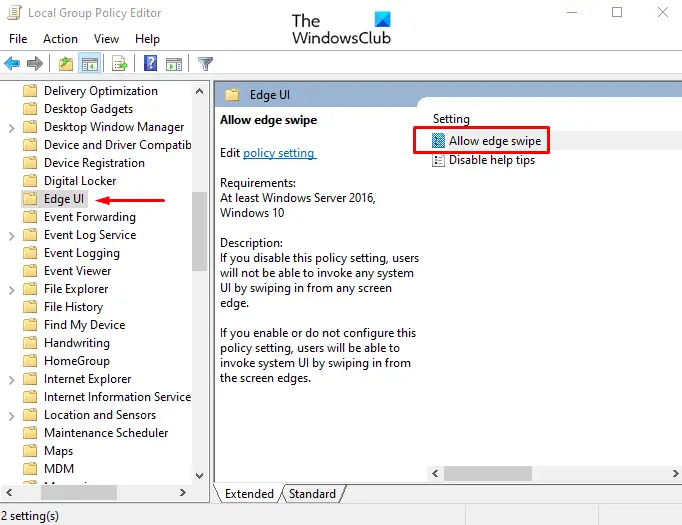Expand the File Explorer tree node
The width and height of the screenshot is (682, 525).
pos(11,290)
